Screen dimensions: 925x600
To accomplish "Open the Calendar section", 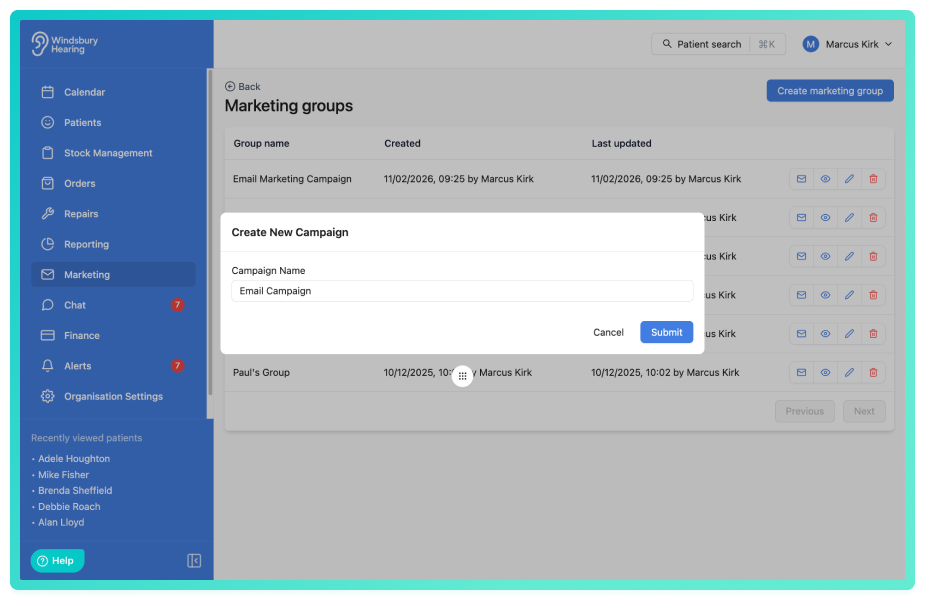I will (113, 92).
